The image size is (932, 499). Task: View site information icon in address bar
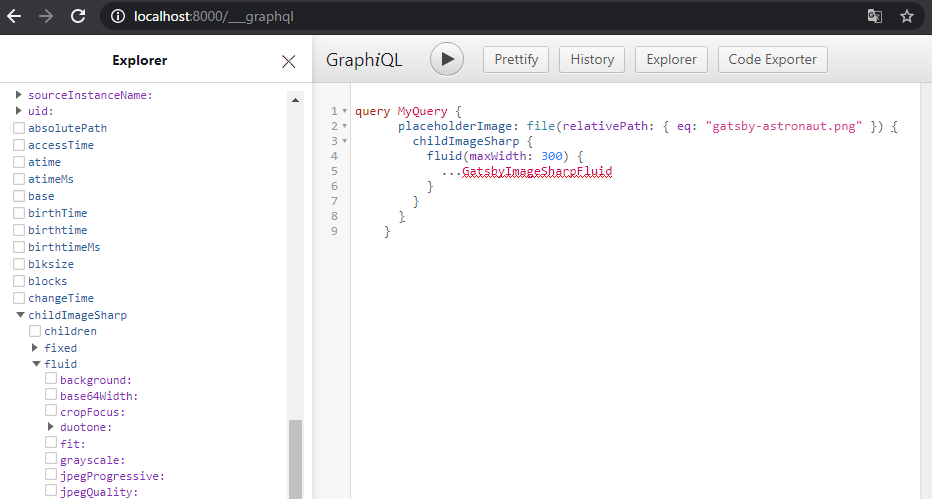click(118, 17)
